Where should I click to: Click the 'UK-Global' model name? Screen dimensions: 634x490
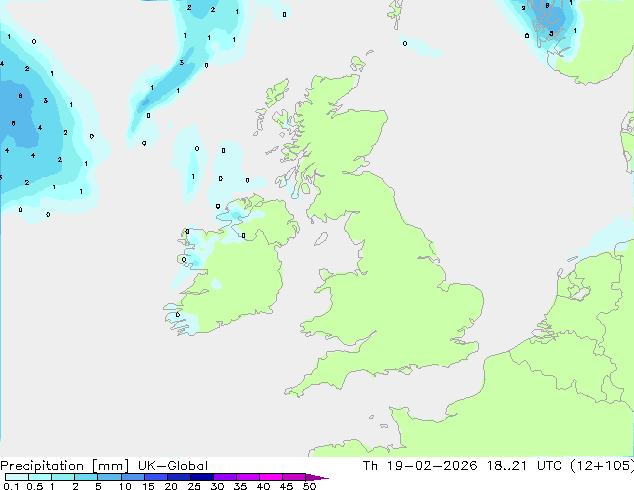tap(173, 466)
